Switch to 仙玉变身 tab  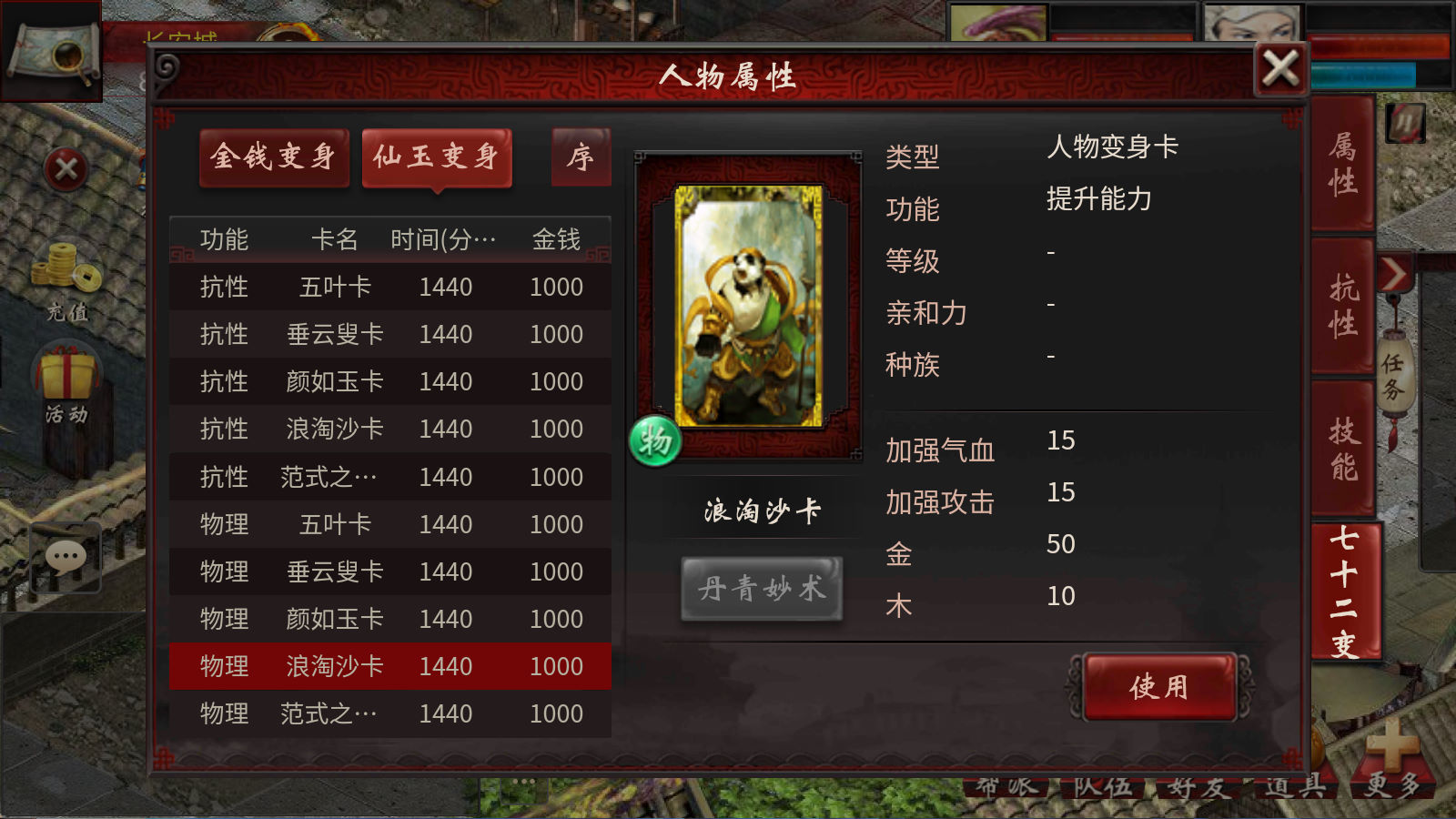pos(437,157)
